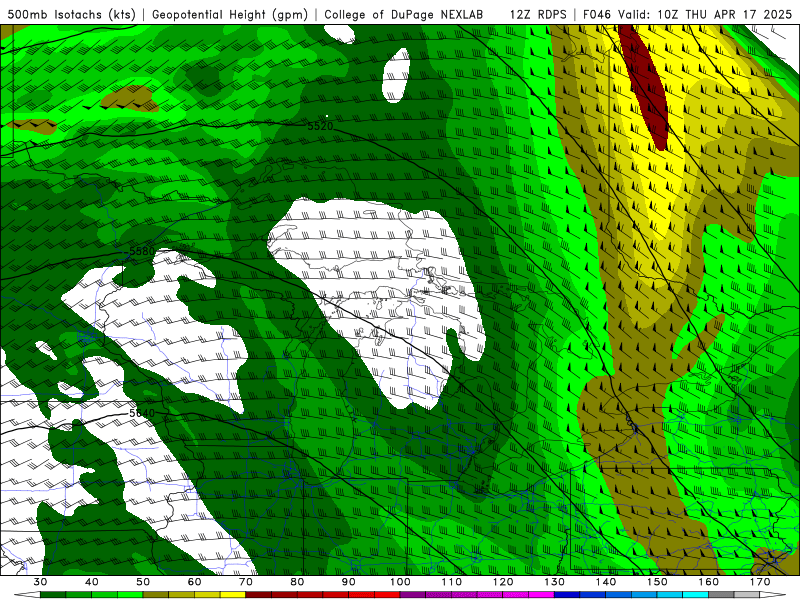Click the dark red jet streak maximum on the map
This screenshot has width=800, height=600.
tap(644, 84)
